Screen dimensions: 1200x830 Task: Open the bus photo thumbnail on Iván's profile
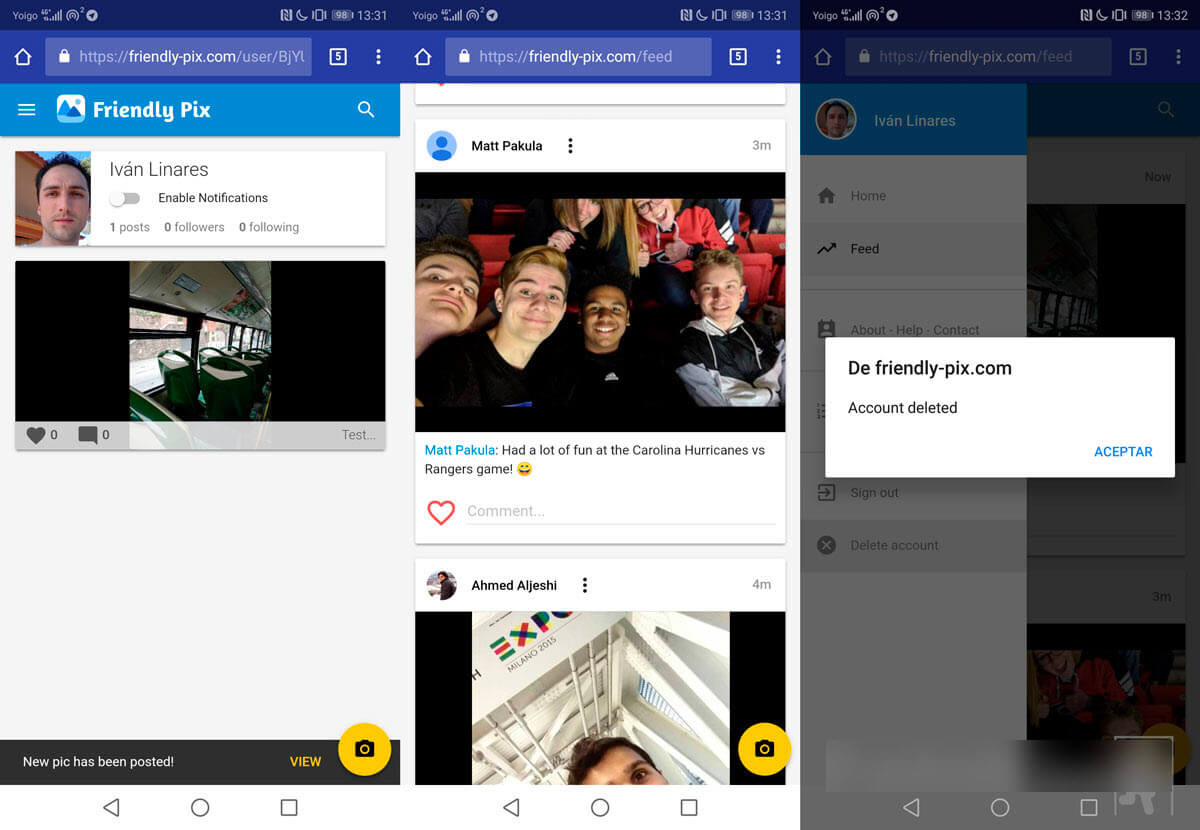[200, 340]
